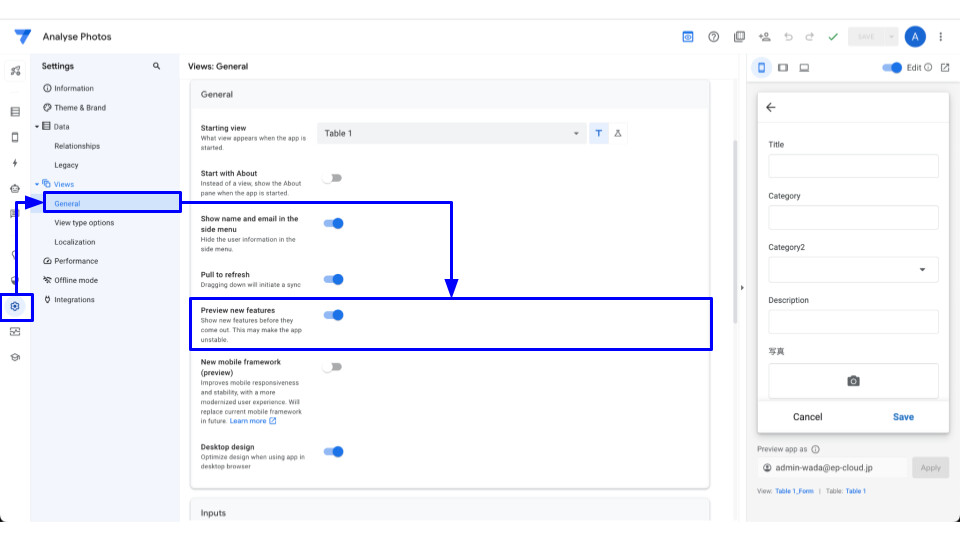Toggle the Start with About switch
Image resolution: width=960 pixels, height=540 pixels.
(x=332, y=178)
